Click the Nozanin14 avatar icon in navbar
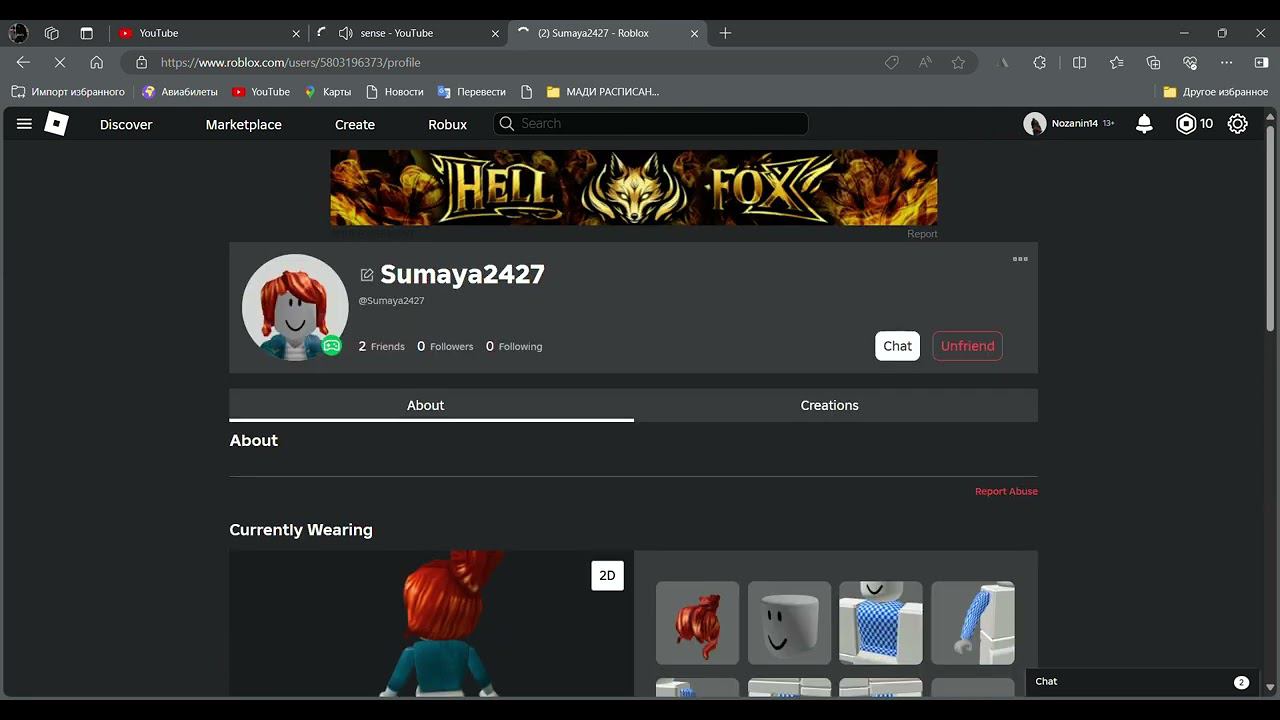 pyautogui.click(x=1035, y=124)
